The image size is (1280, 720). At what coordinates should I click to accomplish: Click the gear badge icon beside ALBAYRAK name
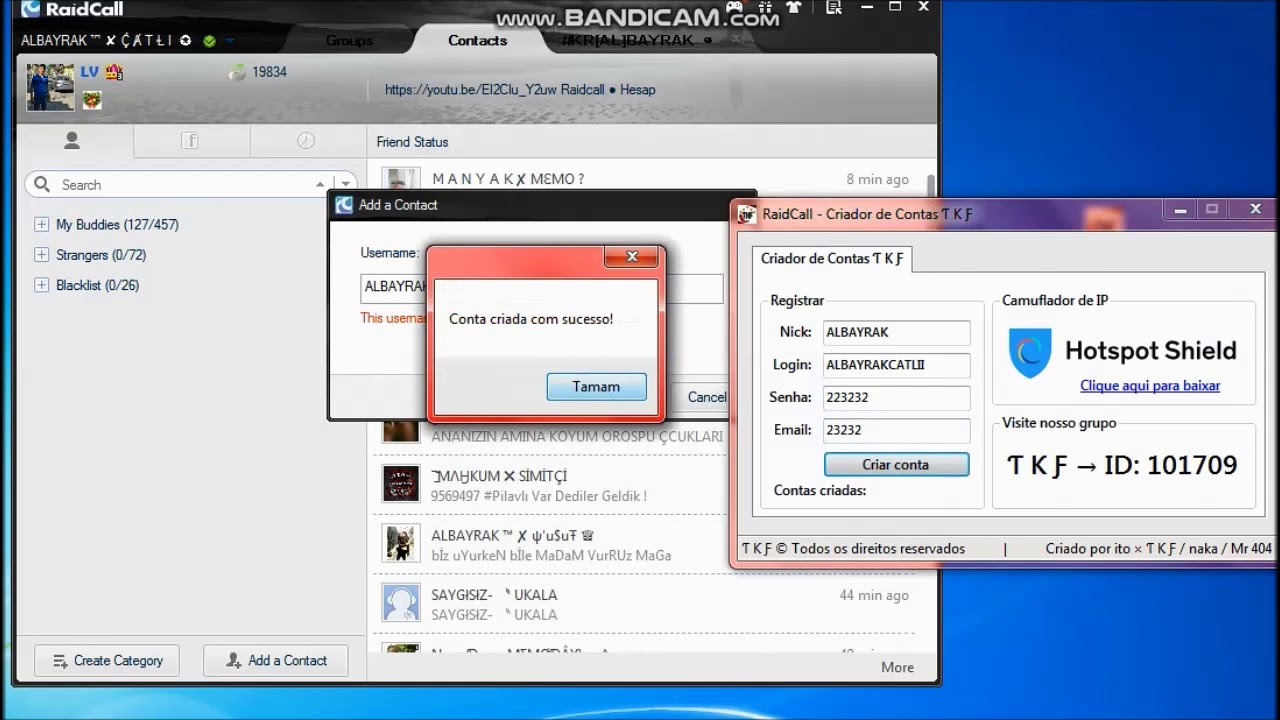(x=185, y=41)
